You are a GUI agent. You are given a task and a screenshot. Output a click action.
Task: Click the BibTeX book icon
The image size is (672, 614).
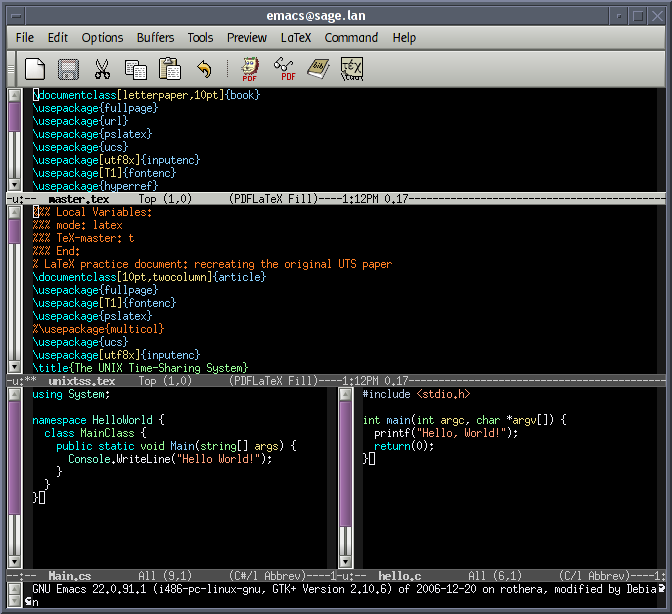[318, 69]
